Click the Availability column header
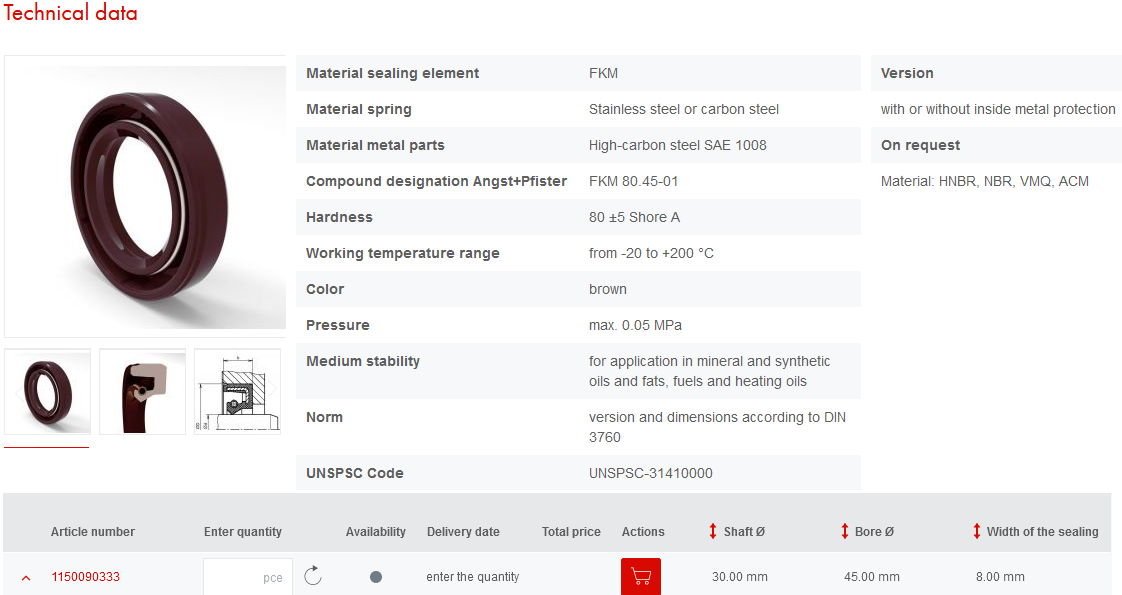 point(376,531)
